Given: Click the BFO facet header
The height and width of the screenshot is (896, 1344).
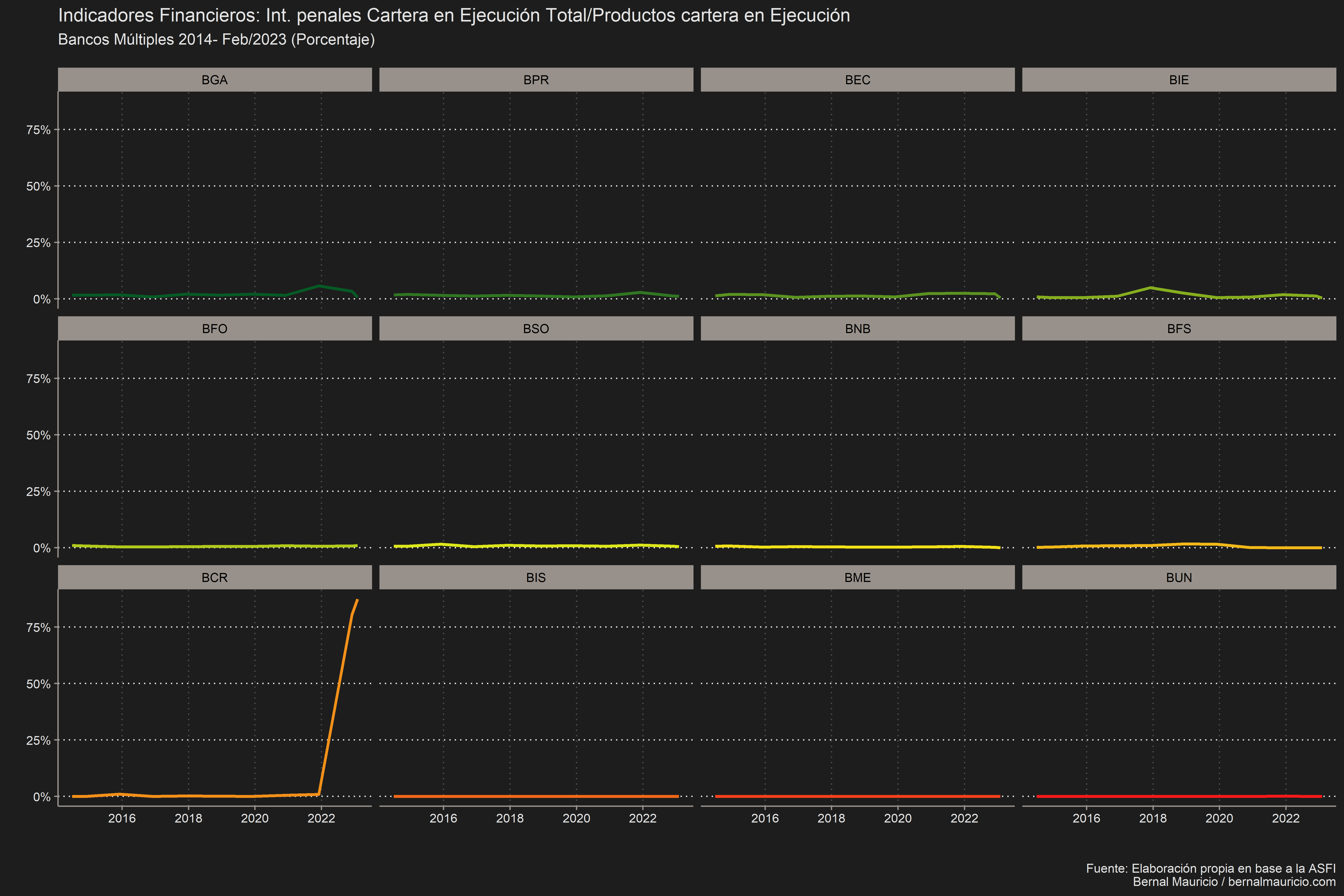Looking at the screenshot, I should coord(215,329).
